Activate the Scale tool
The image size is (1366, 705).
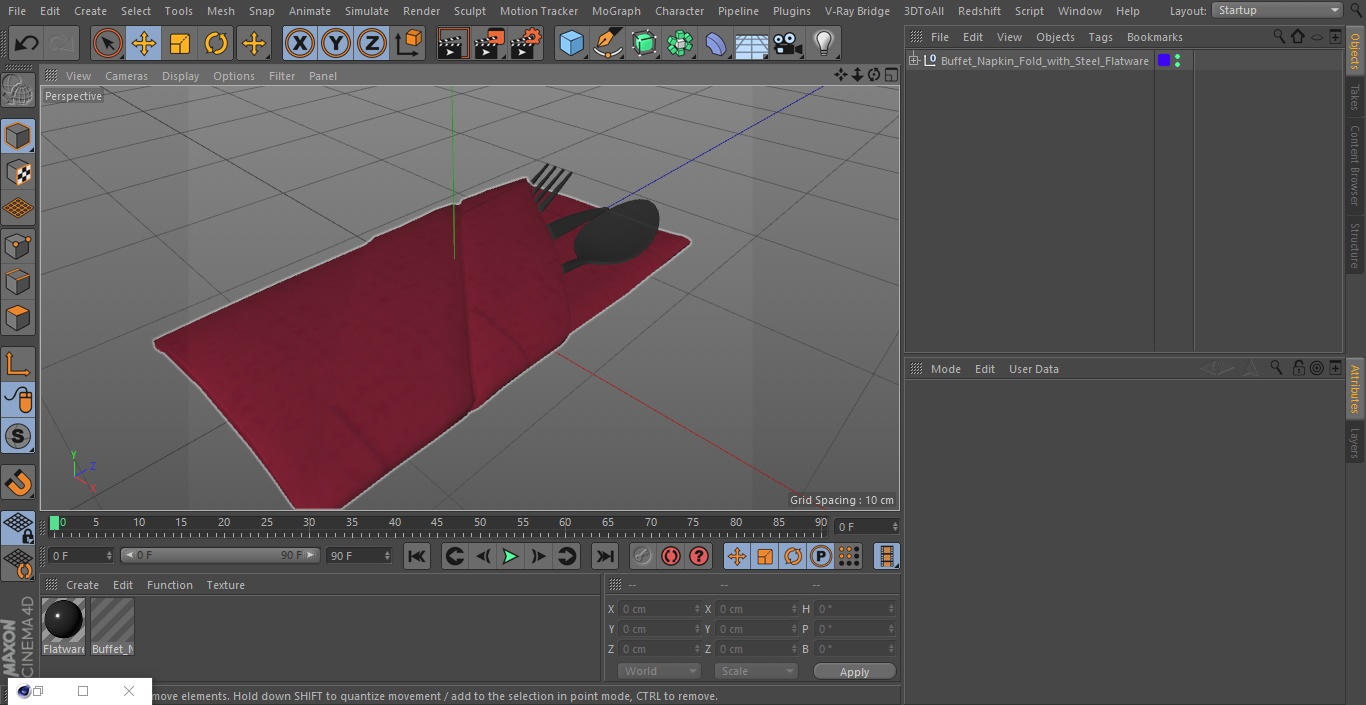(x=180, y=43)
